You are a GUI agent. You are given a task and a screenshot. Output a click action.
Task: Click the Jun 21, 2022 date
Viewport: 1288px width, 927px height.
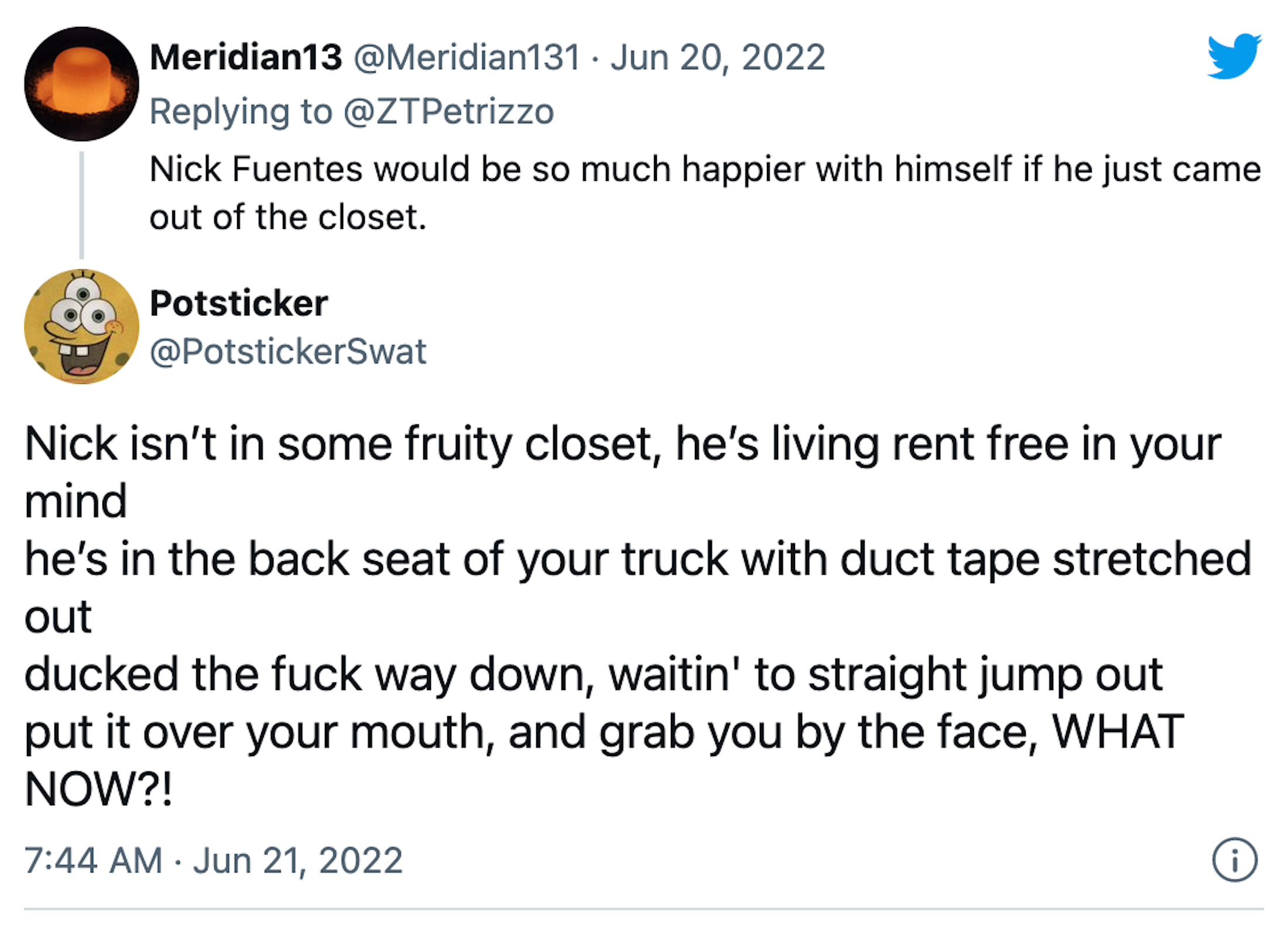[298, 860]
